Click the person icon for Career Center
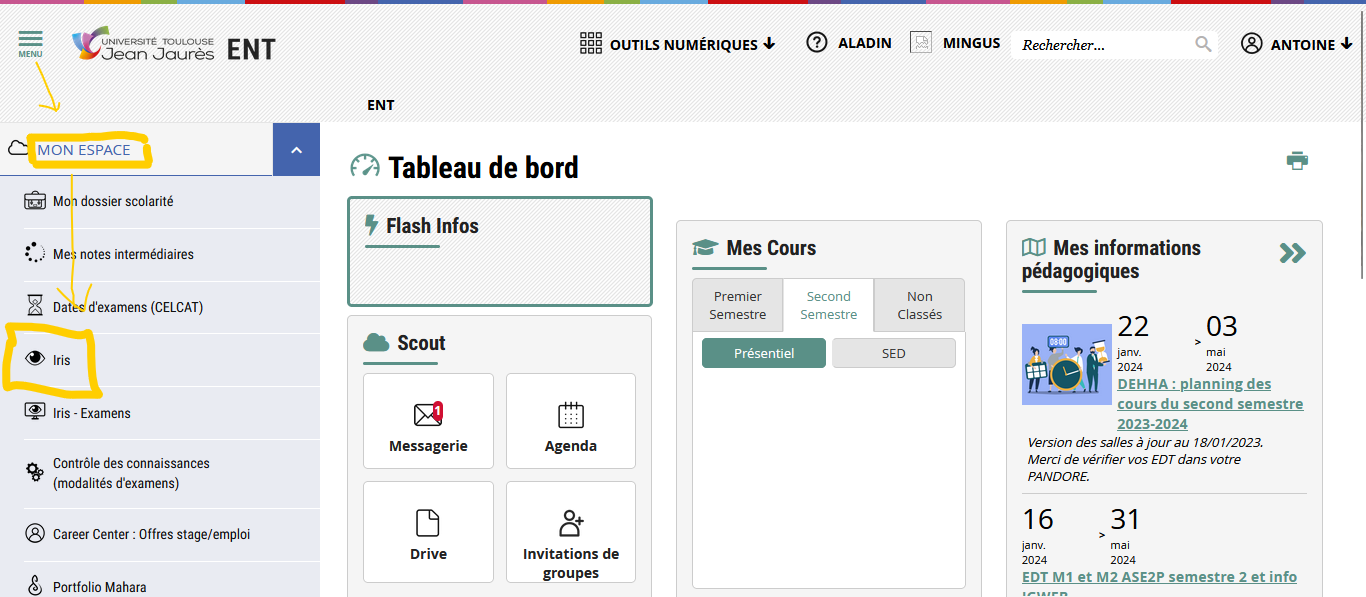The image size is (1366, 597). (35, 533)
